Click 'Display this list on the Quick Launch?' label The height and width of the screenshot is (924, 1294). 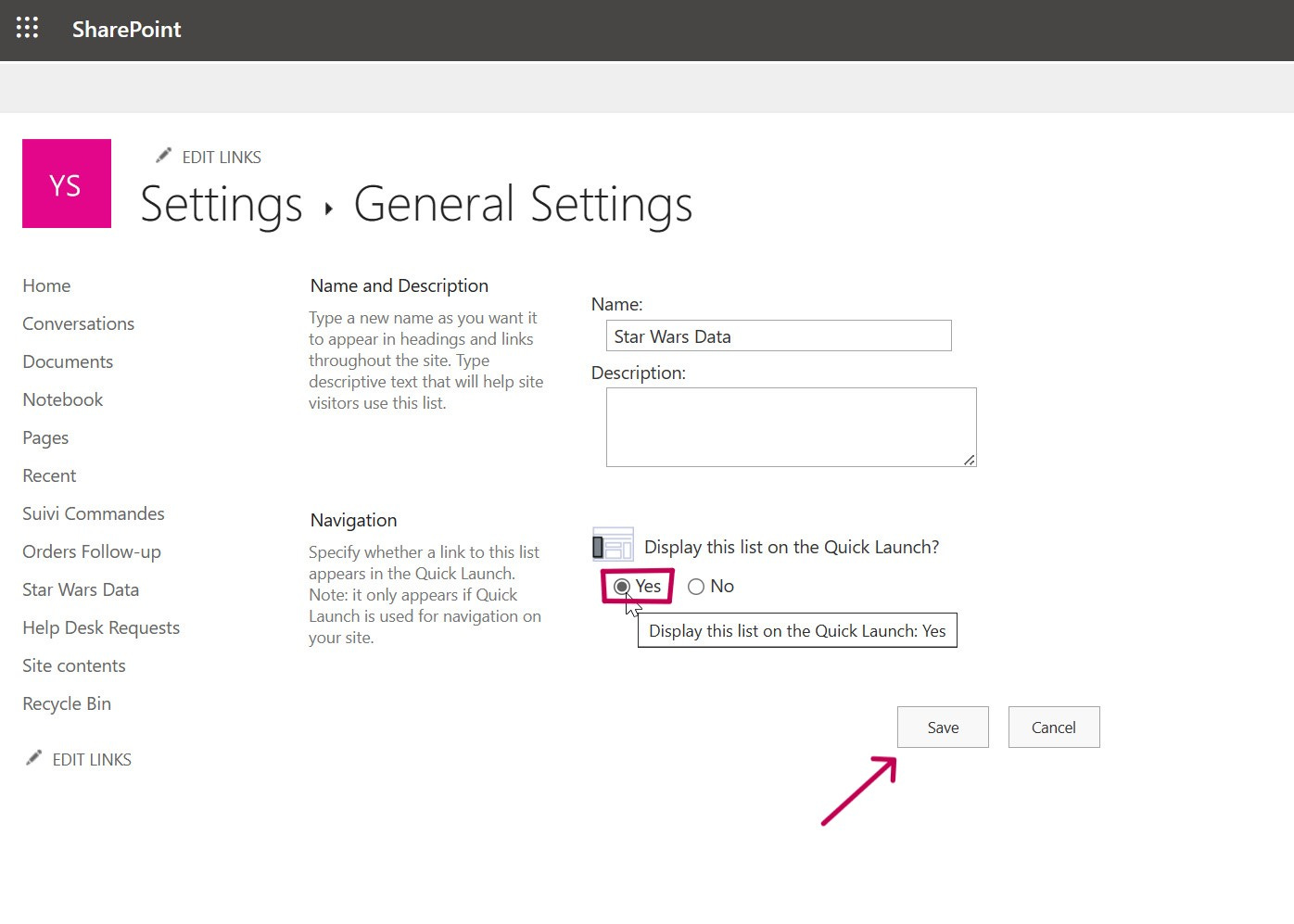792,547
